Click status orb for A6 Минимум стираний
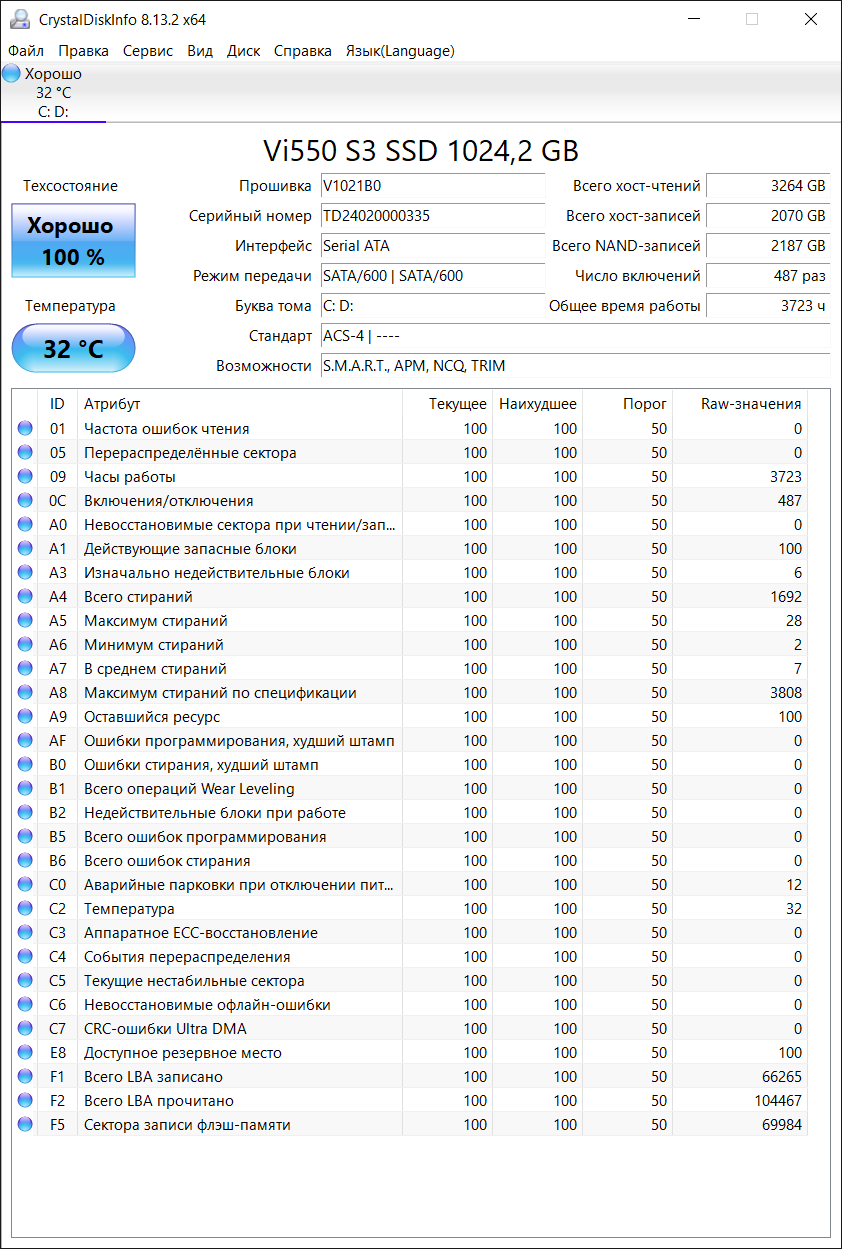Viewport: 842px width, 1249px height. click(25, 645)
